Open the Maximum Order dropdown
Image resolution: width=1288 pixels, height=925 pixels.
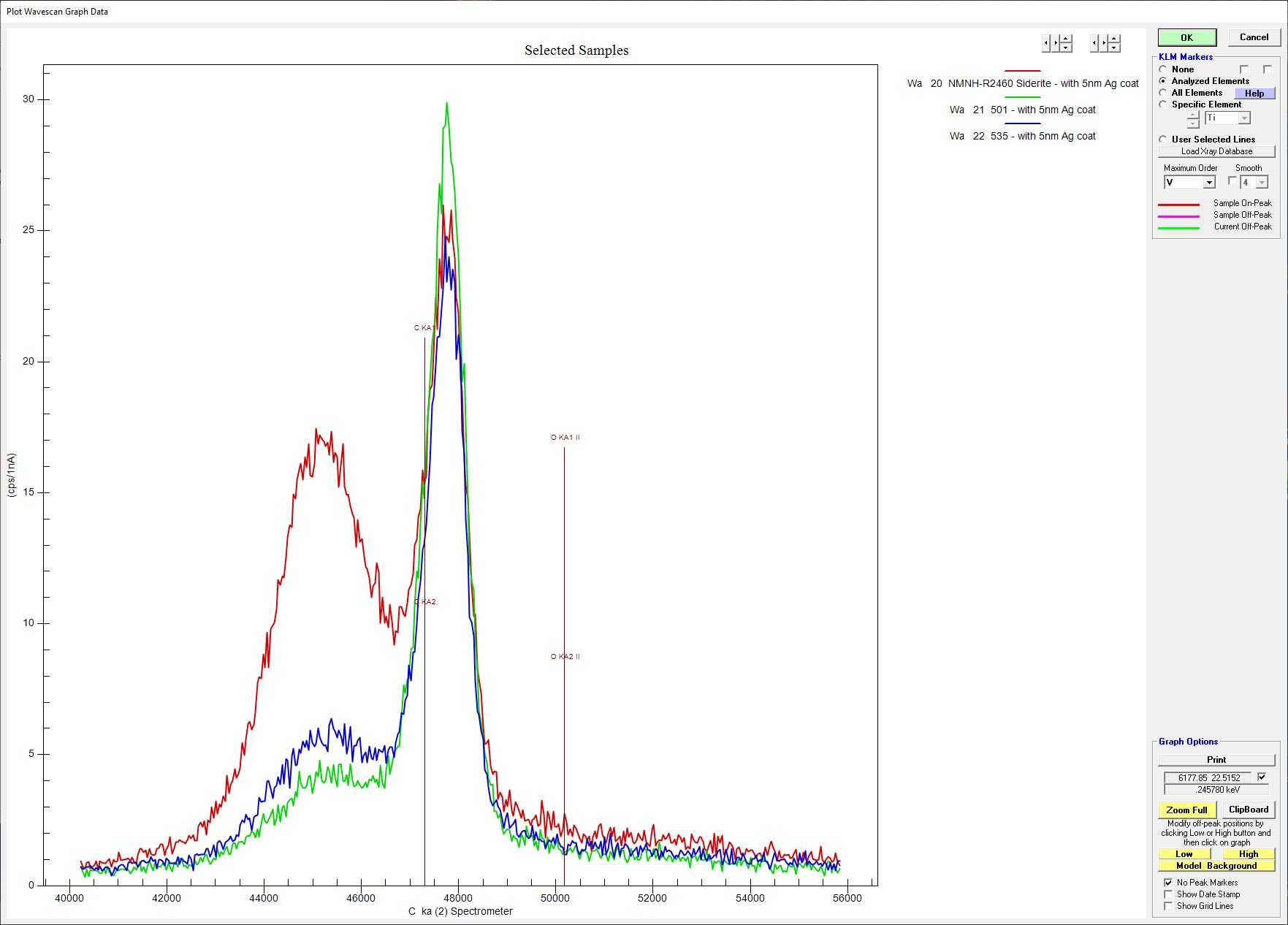tap(1209, 183)
